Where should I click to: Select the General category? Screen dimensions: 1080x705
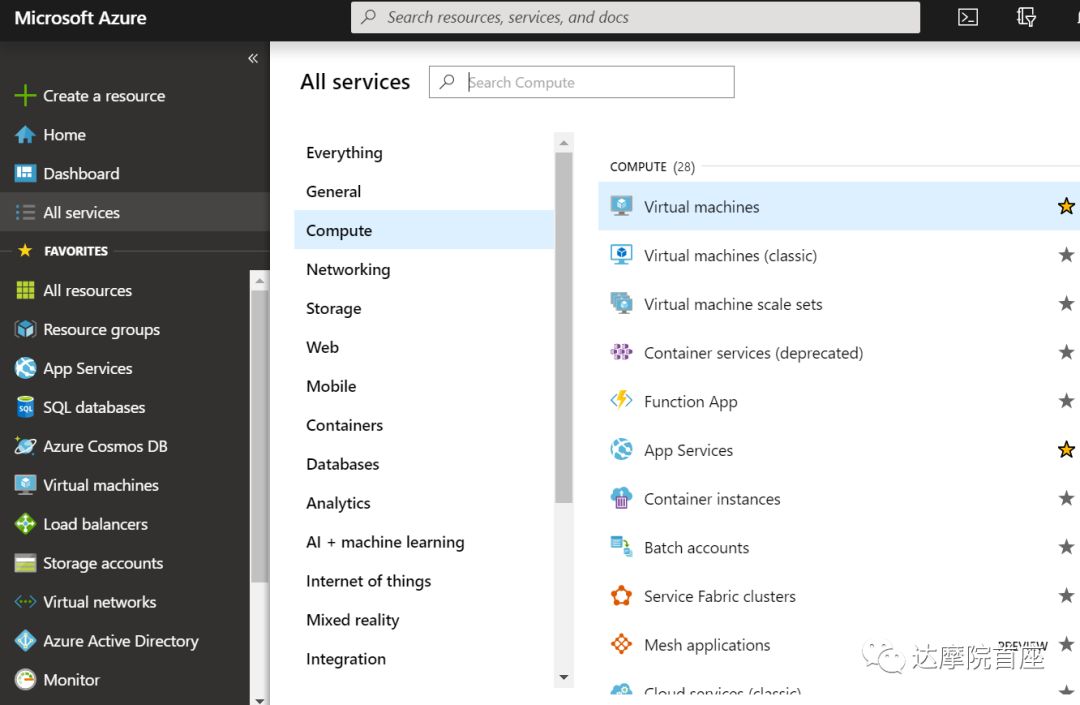pyautogui.click(x=424, y=191)
